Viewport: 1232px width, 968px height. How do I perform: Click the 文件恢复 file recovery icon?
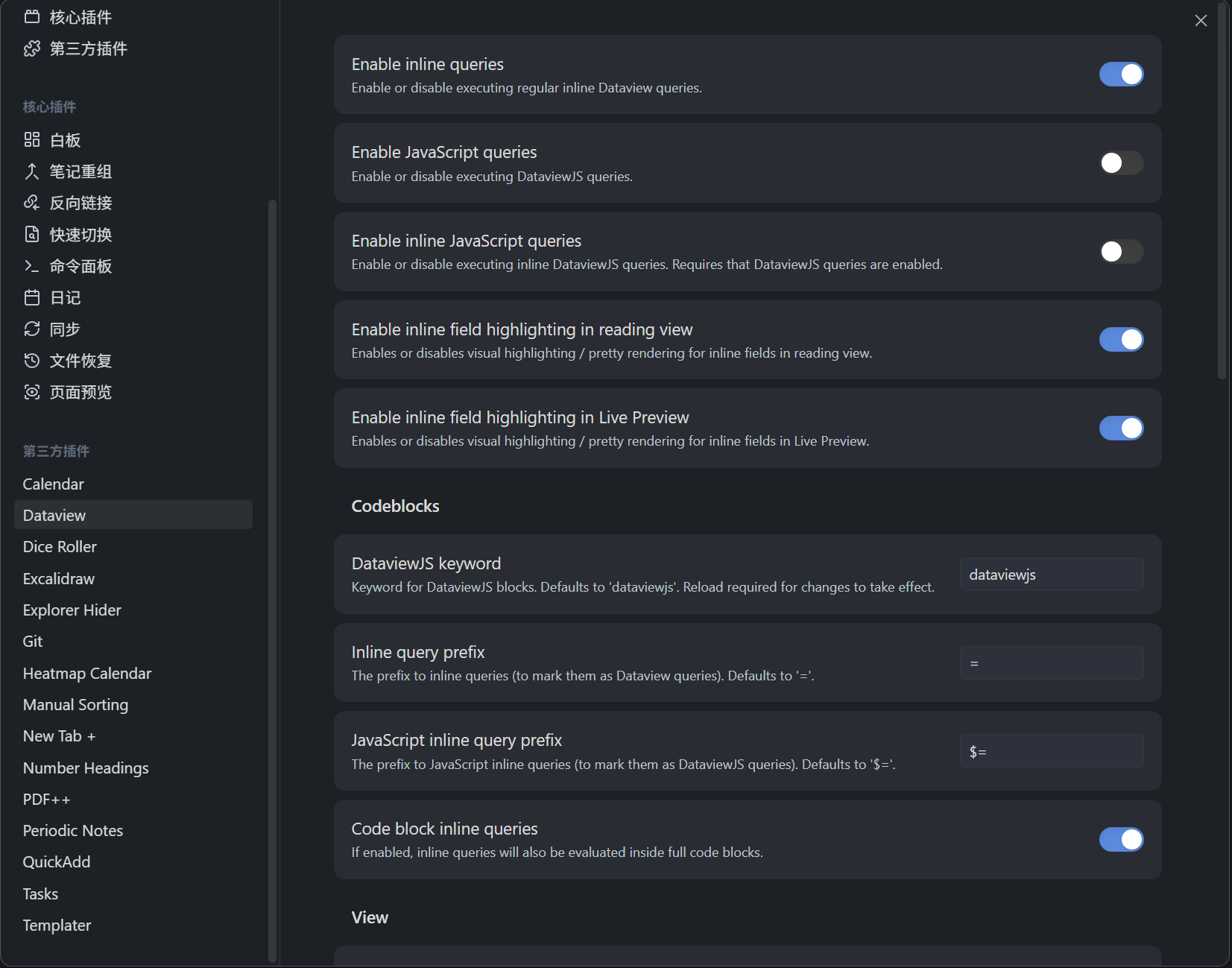point(32,361)
